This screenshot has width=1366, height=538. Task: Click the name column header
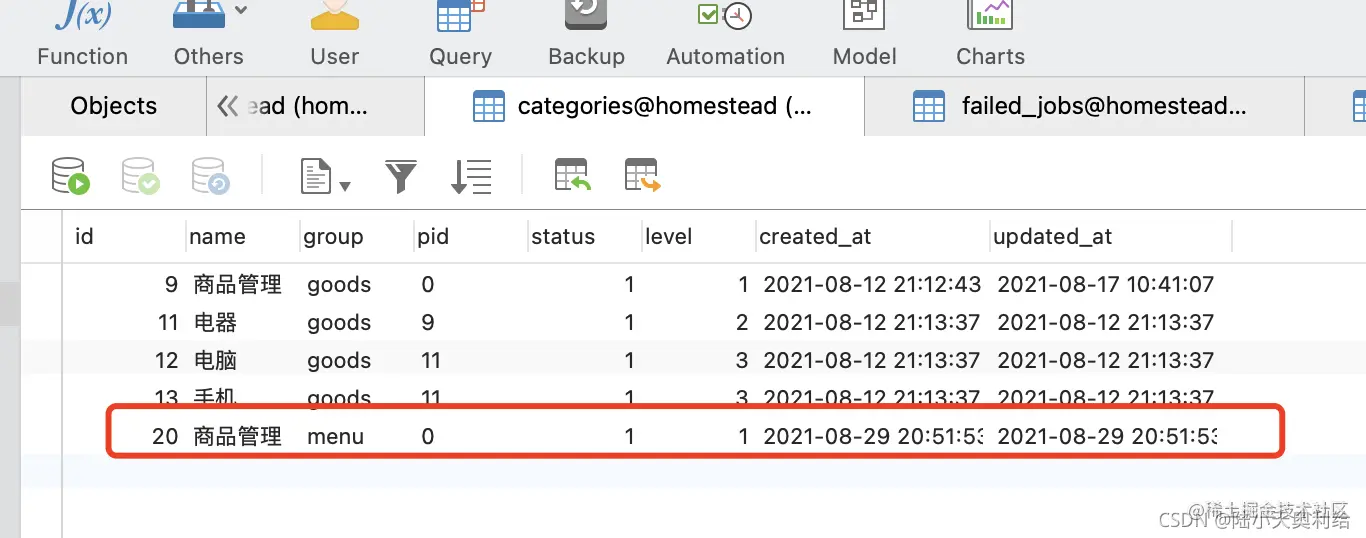pyautogui.click(x=243, y=237)
